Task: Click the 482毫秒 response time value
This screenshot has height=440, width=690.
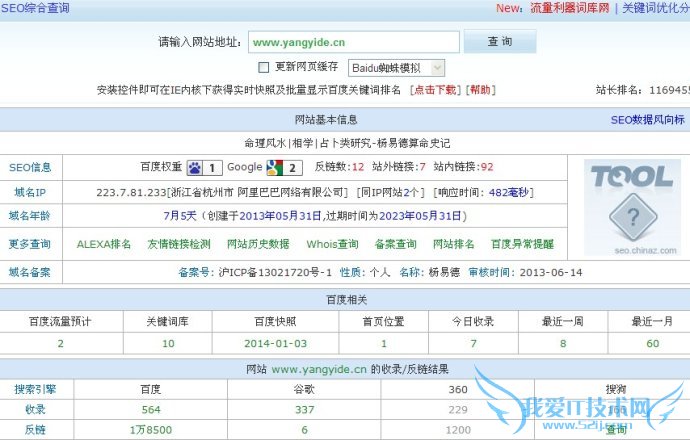Action: pos(508,192)
